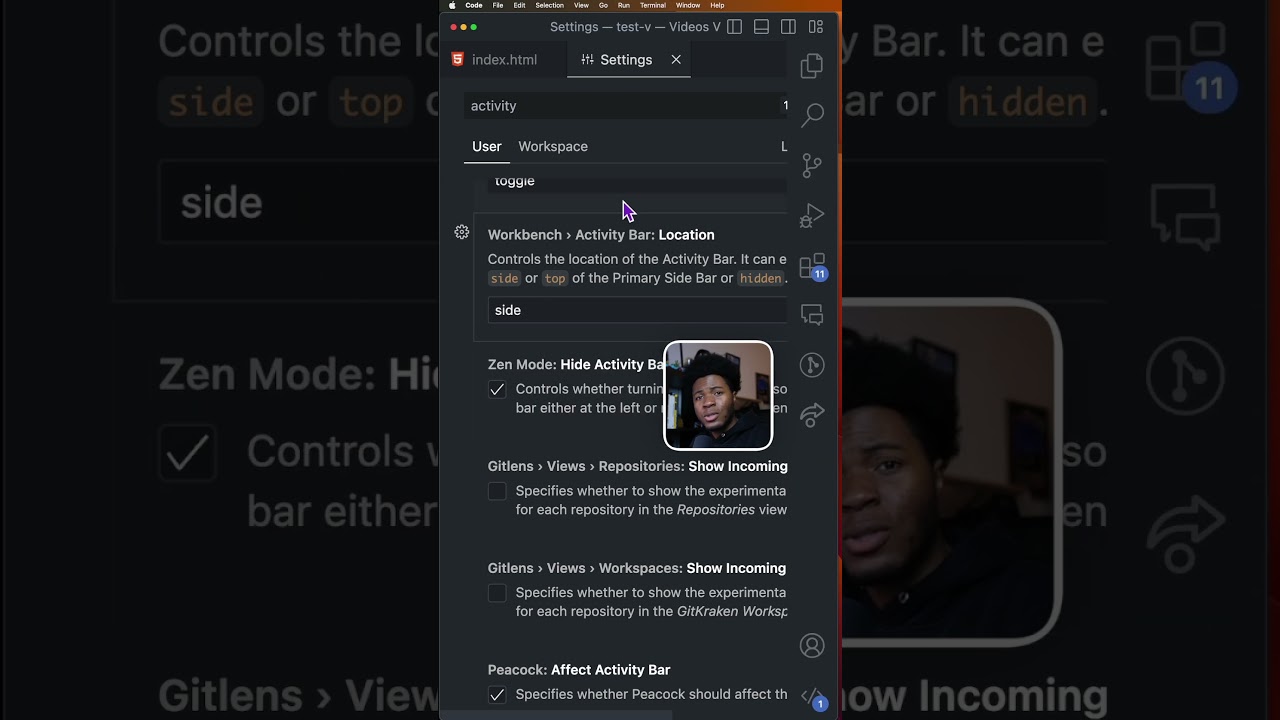Click the presenter webcam thumbnail
Viewport: 1280px width, 720px height.
pos(718,395)
